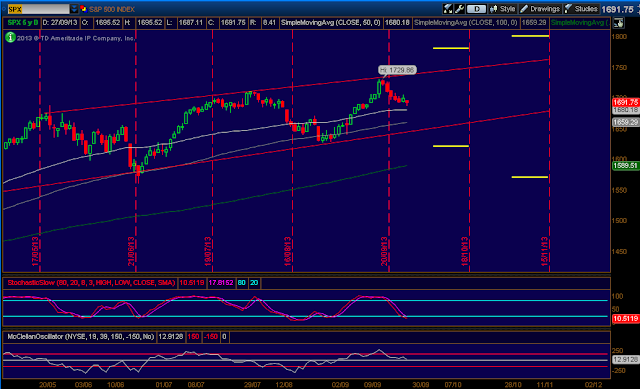Select the yellow line near the 1575 level
The height and width of the screenshot is (389, 640).
click(530, 177)
